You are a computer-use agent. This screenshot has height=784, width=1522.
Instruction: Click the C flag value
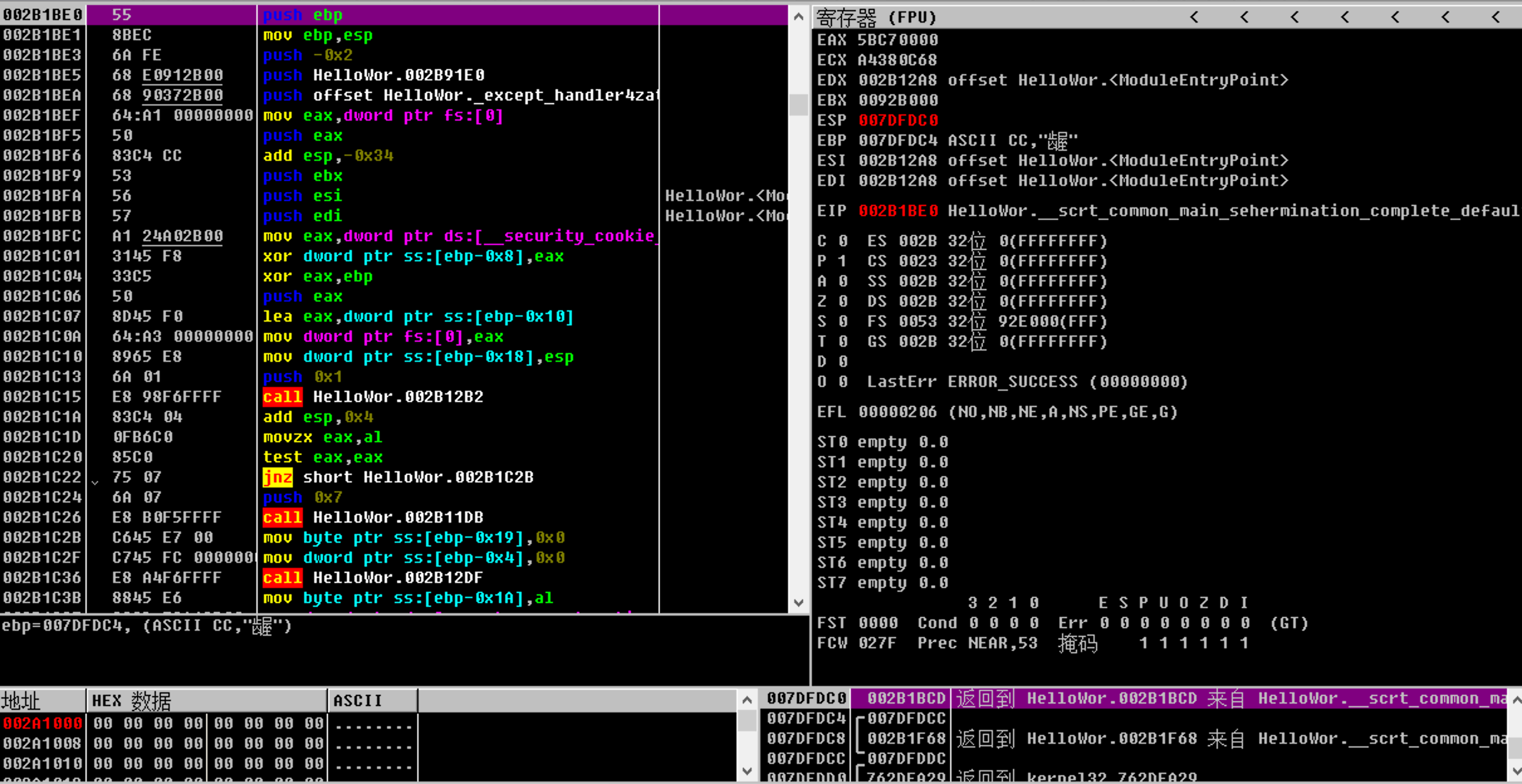(x=843, y=241)
